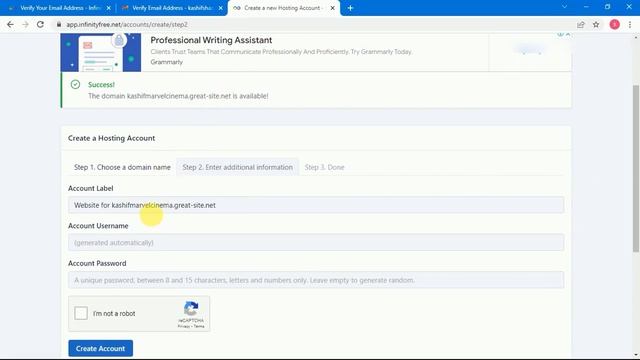Open a new browser tab
The width and height of the screenshot is (640, 360).
[x=350, y=8]
